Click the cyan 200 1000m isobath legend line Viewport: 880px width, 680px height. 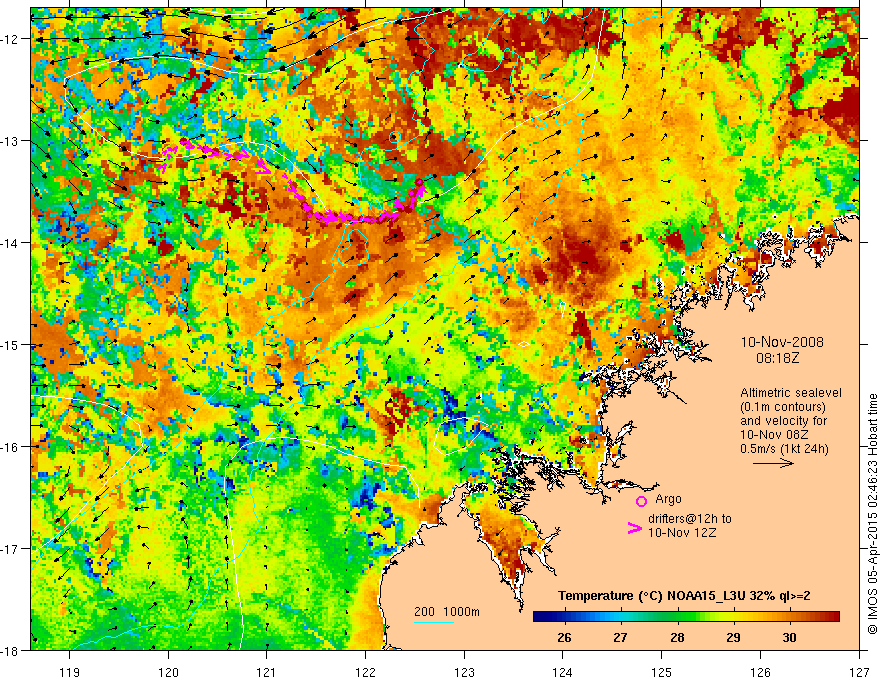(434, 622)
